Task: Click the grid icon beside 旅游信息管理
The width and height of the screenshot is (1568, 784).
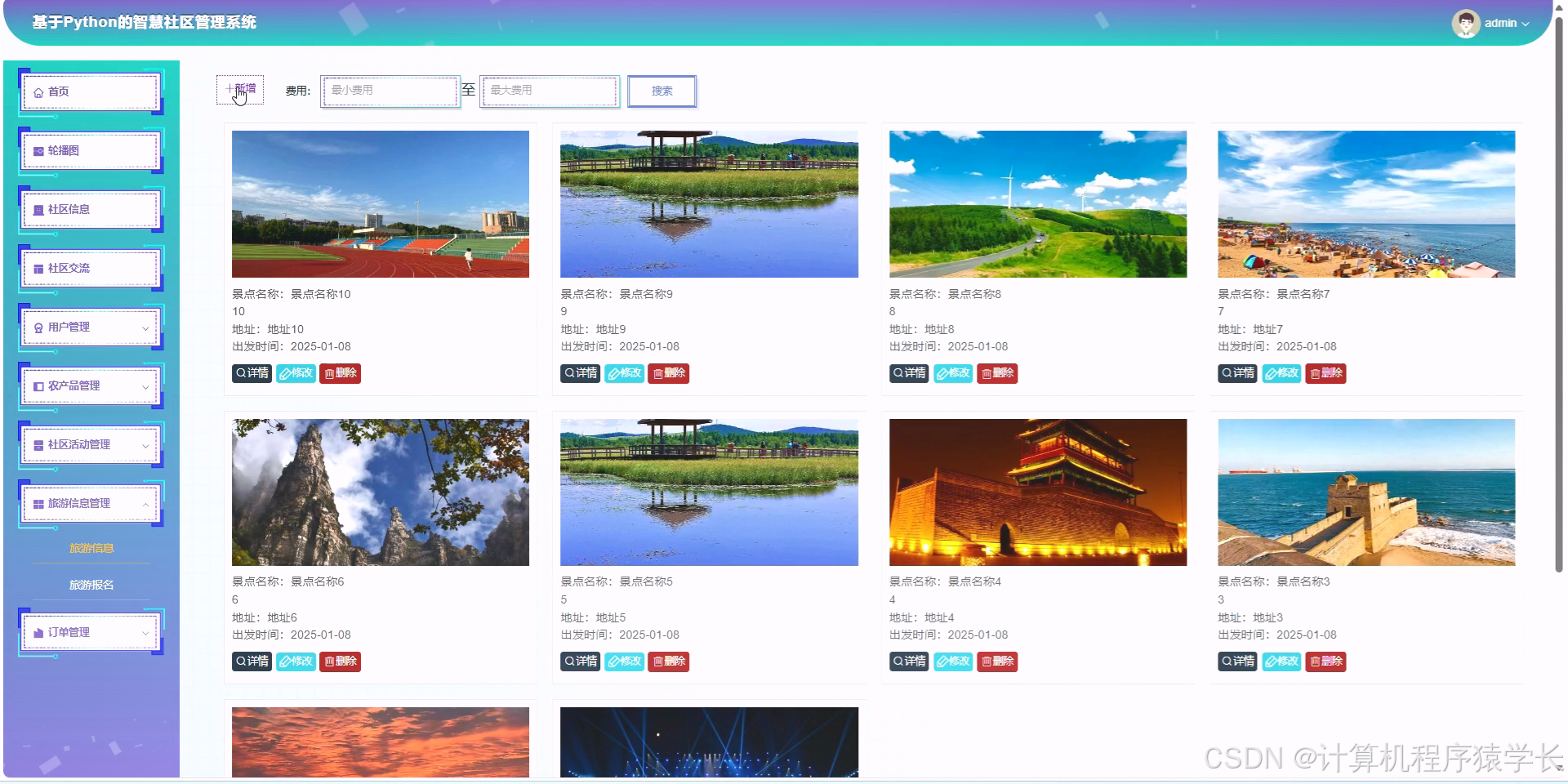Action: pos(38,504)
